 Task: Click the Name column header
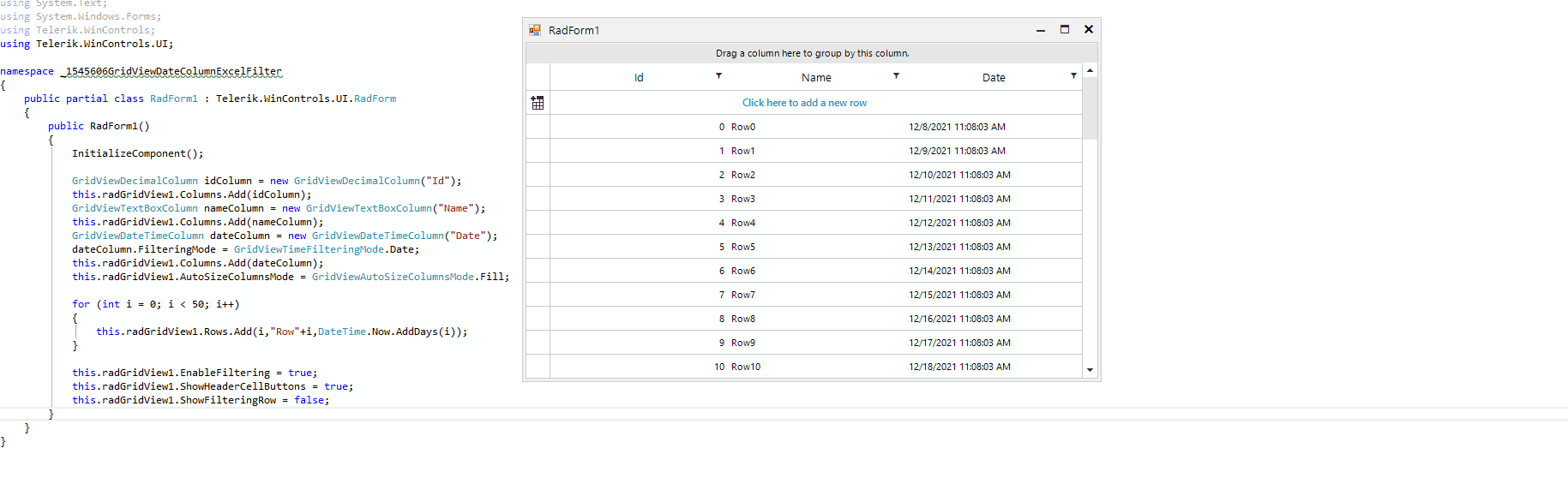[x=816, y=77]
